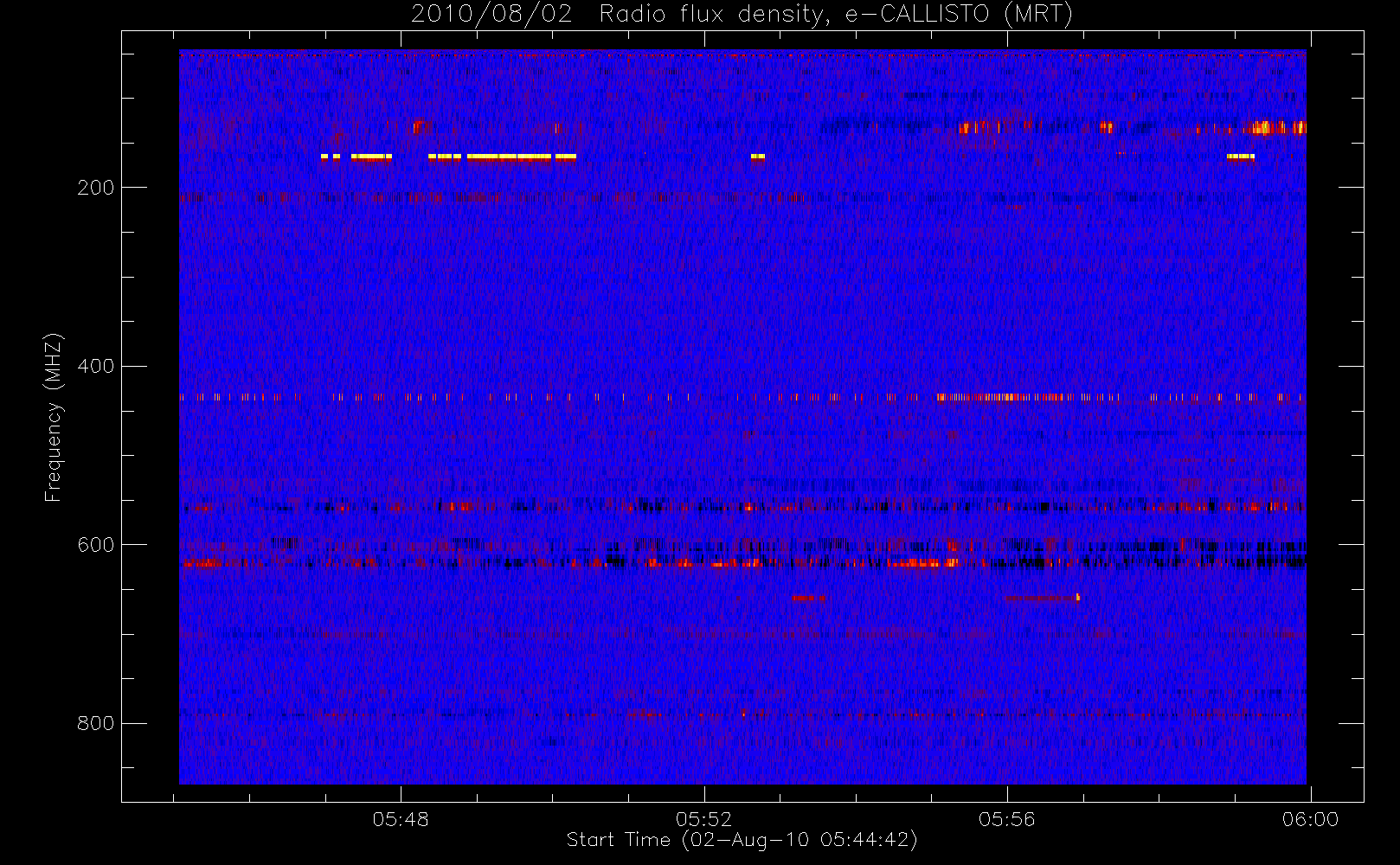Click the 05:56 time tick label
The width and height of the screenshot is (1400, 865).
pos(1006,819)
